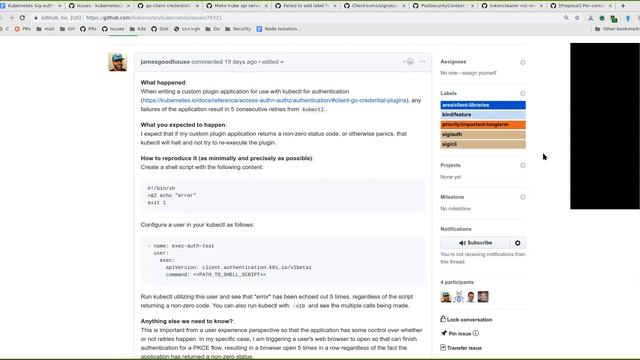Click jamesgoodhouse's avatar beside the comment

pos(118,62)
